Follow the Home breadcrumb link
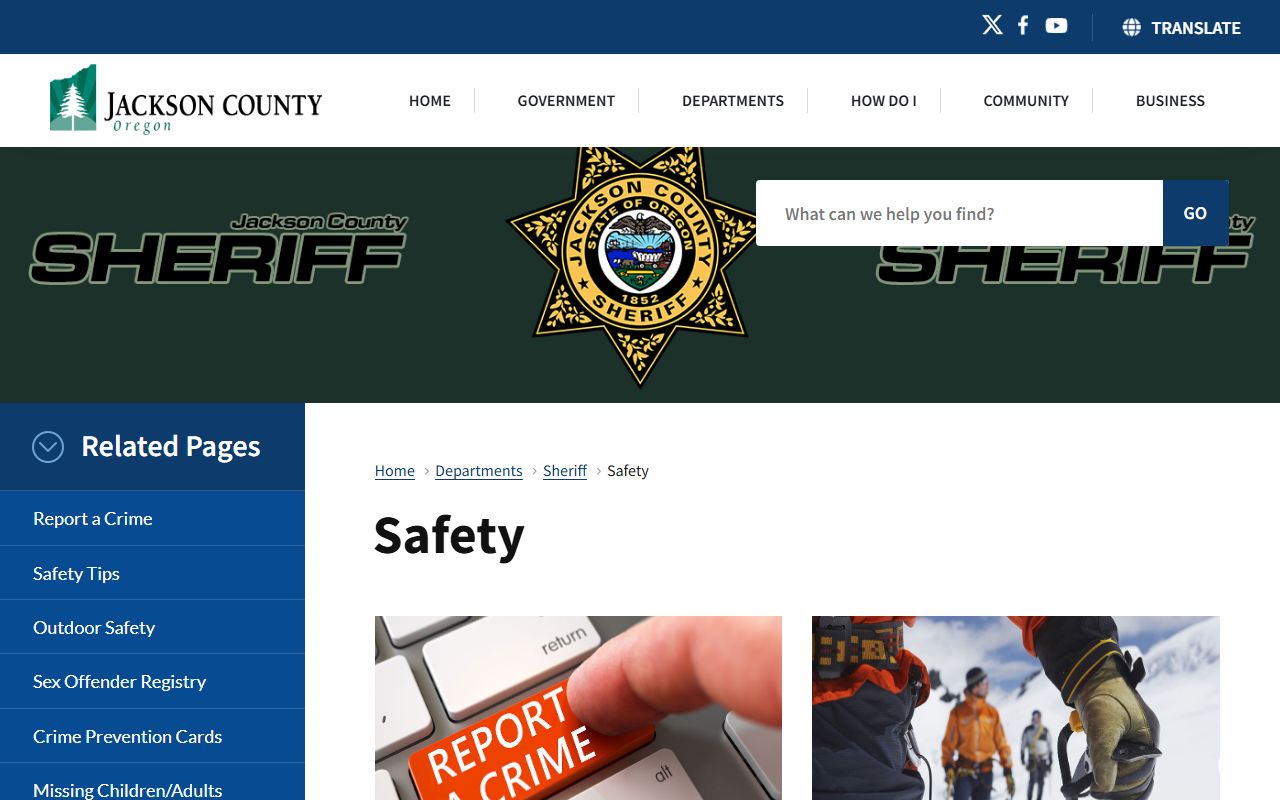Screen dimensions: 1280x800 (395, 471)
